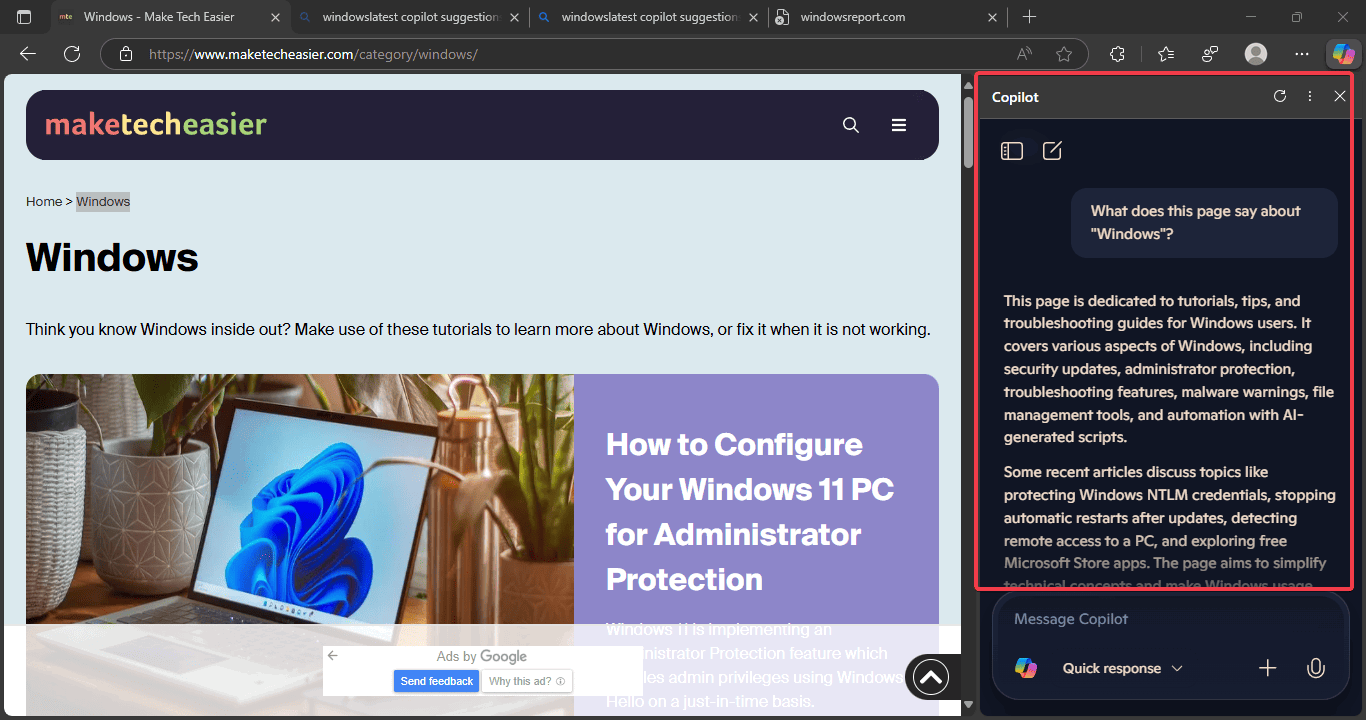Click Copilot reply starting "This page is dedicated"

click(x=1170, y=369)
